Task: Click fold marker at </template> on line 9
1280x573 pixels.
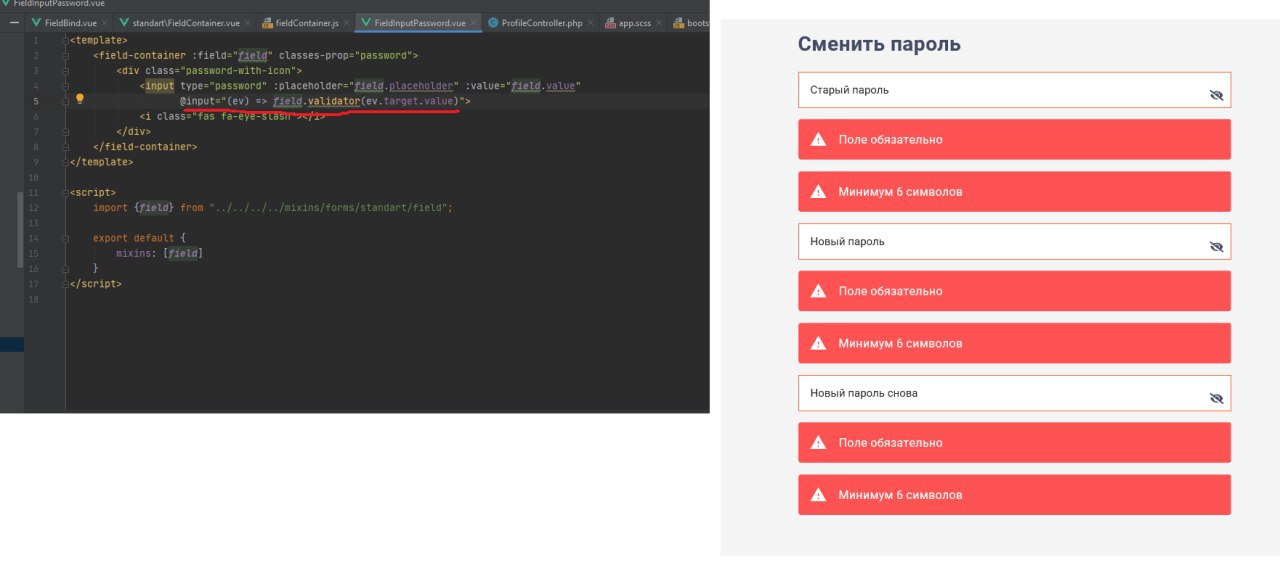Action: [x=66, y=161]
